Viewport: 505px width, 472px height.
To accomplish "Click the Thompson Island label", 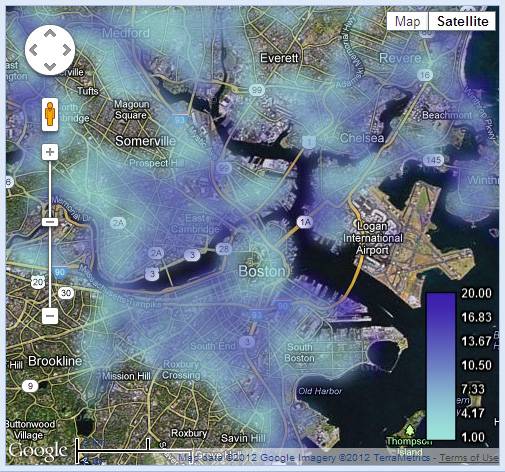I will point(410,447).
